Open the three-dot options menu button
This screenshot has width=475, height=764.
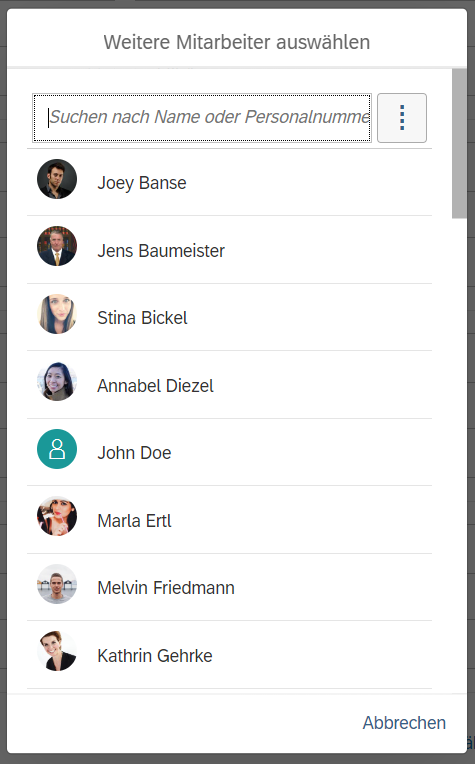pos(402,118)
